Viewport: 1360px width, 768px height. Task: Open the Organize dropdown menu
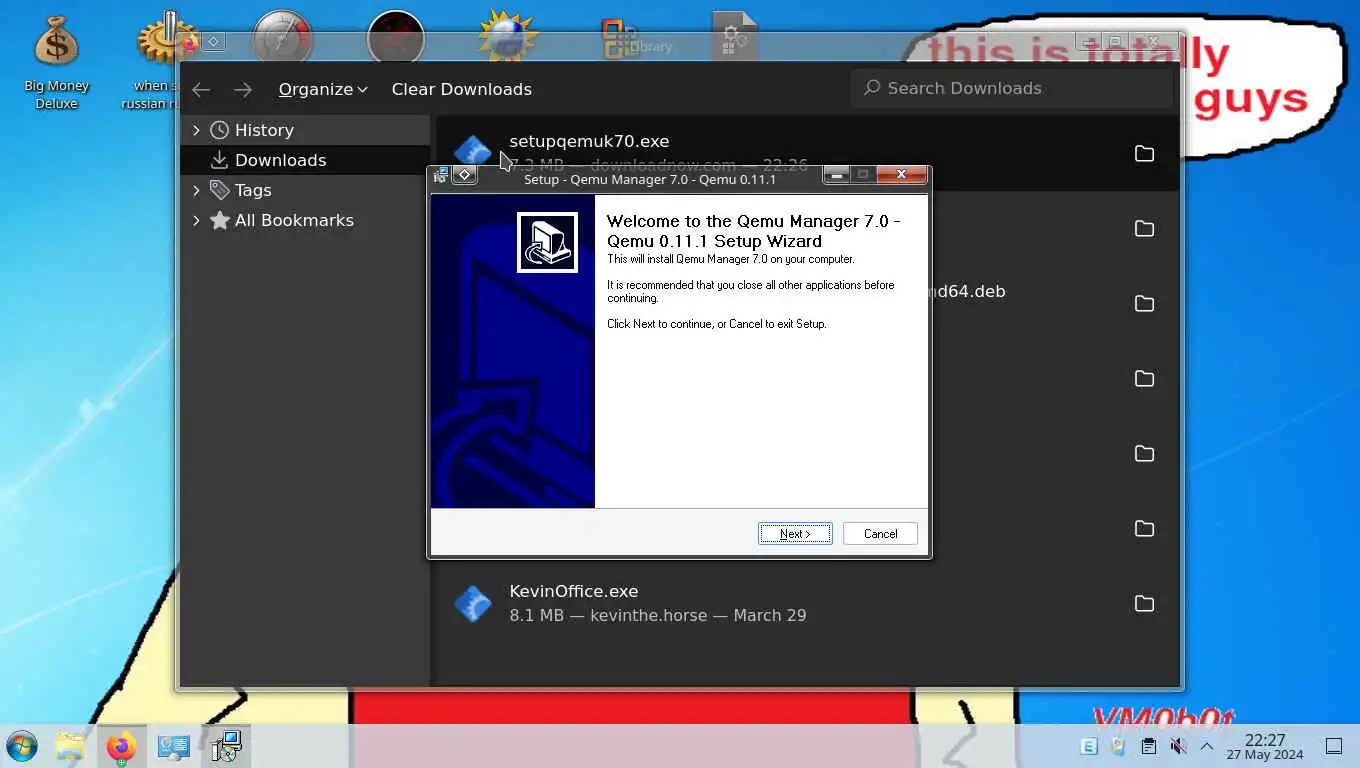point(323,89)
